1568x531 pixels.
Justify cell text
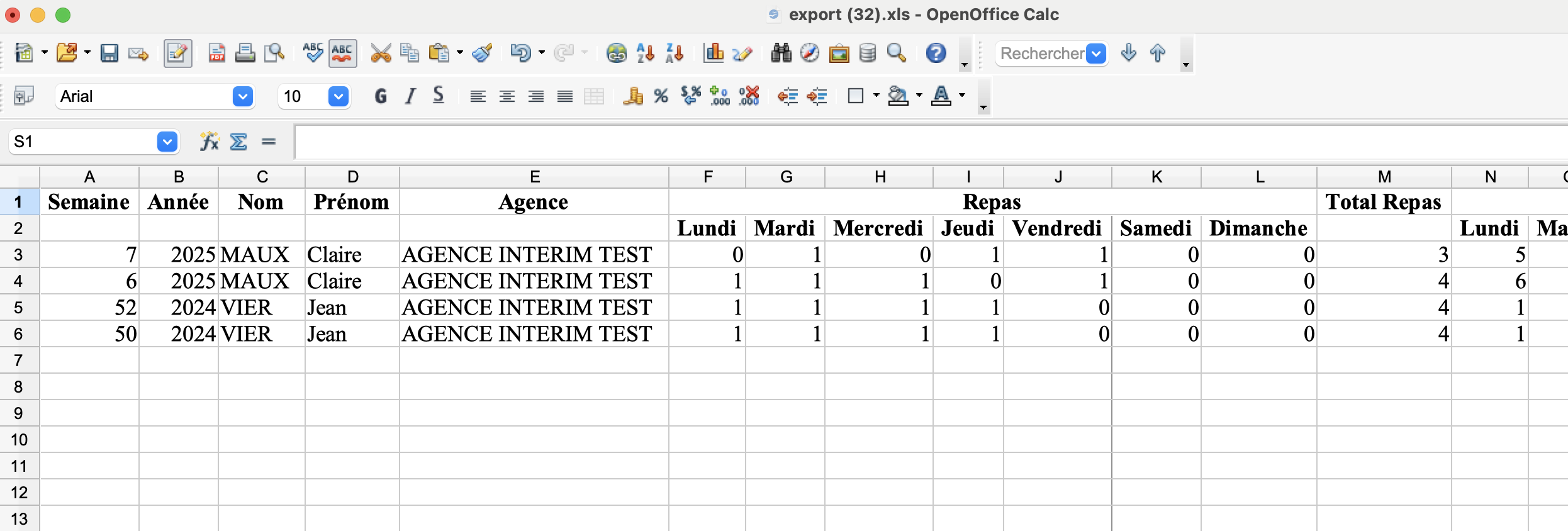[564, 96]
